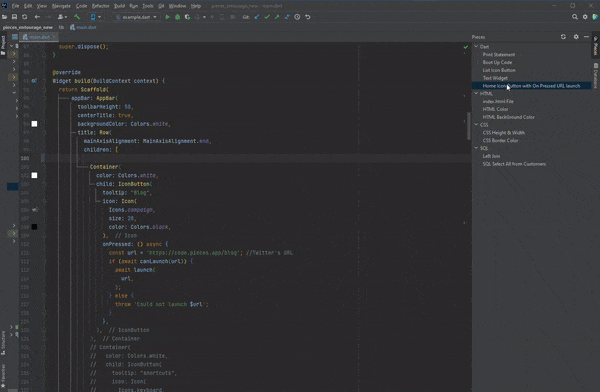Click the editor vertical scrollbar thumb
600x392 pixels.
tap(469, 126)
